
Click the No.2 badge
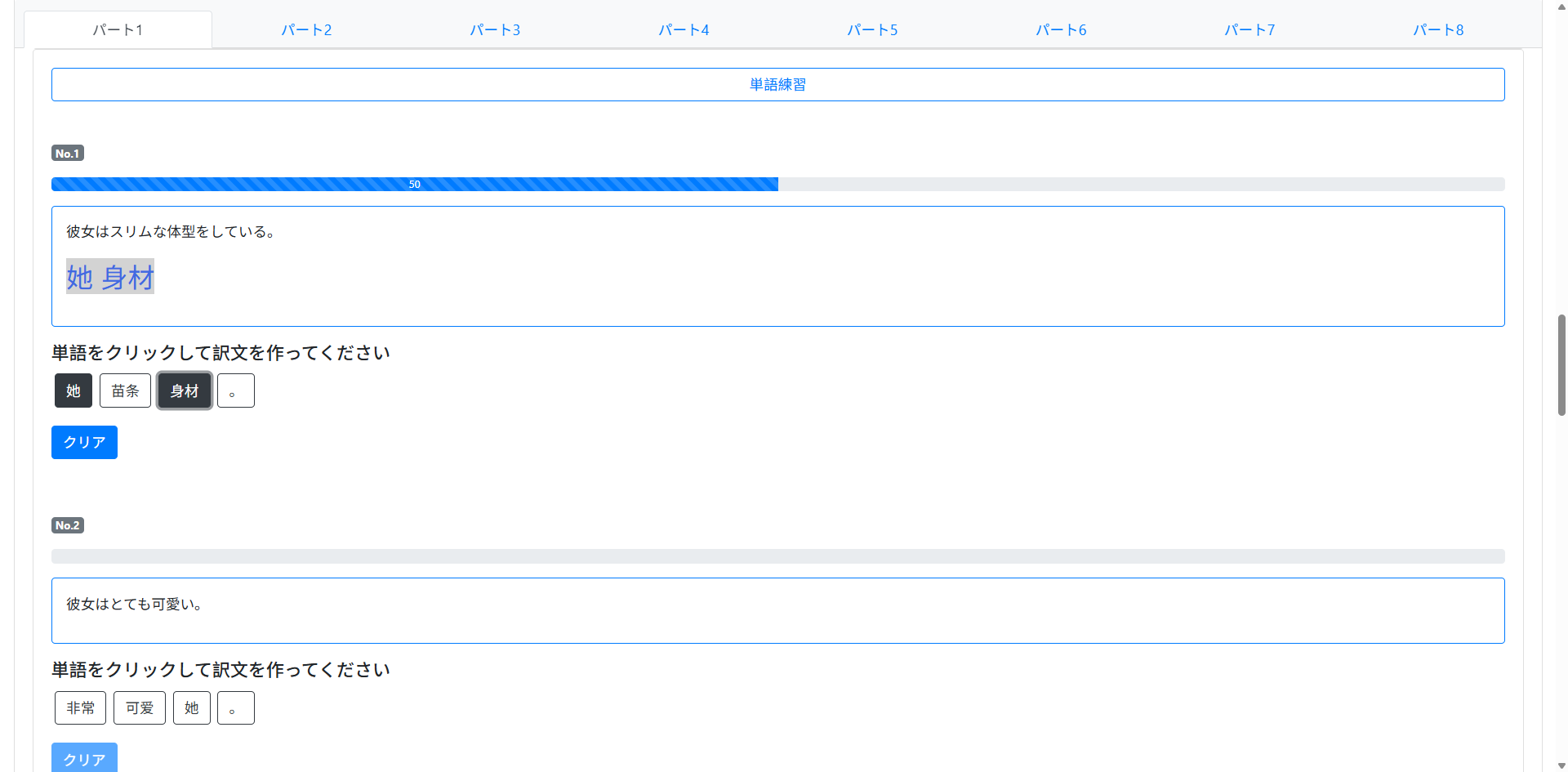68,525
